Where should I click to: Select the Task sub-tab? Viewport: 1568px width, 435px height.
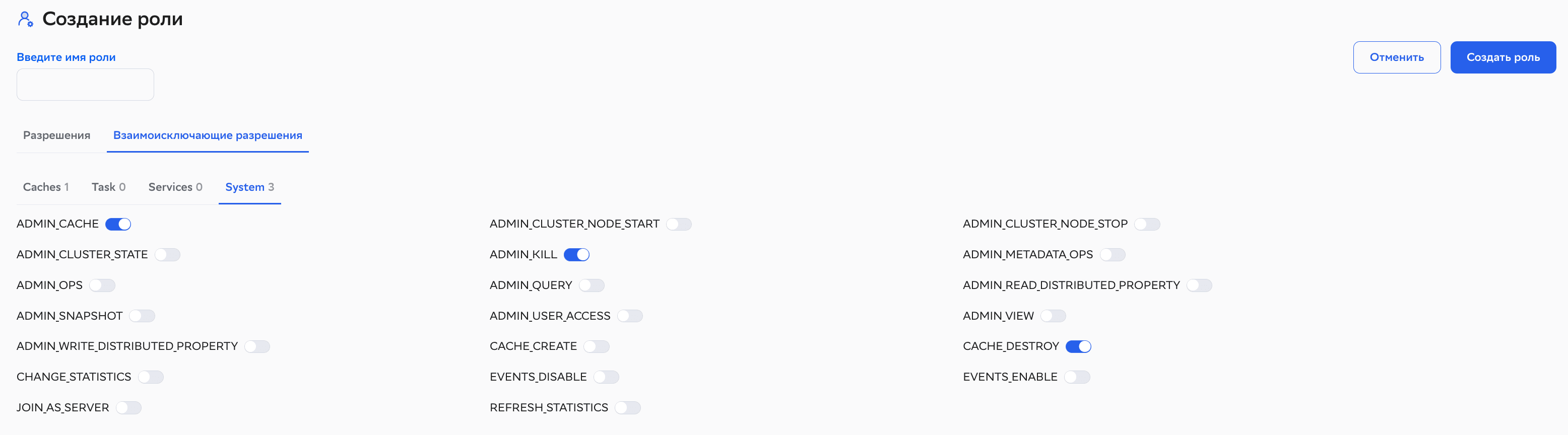coord(108,187)
